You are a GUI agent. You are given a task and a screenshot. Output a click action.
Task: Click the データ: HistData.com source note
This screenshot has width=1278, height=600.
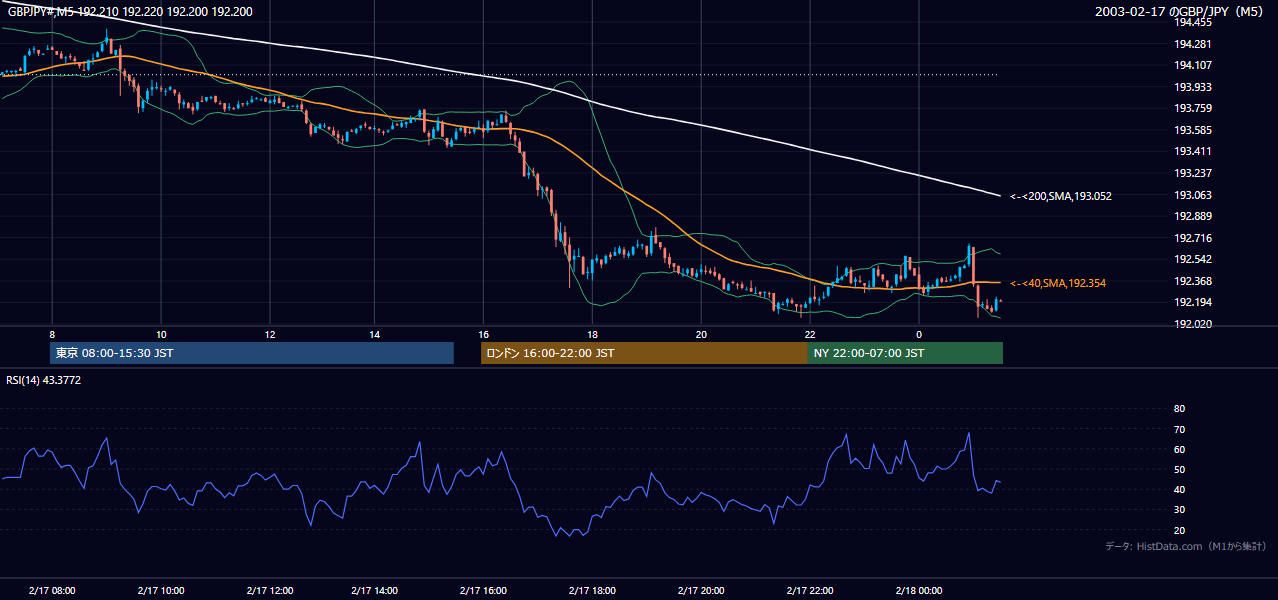click(1185, 546)
